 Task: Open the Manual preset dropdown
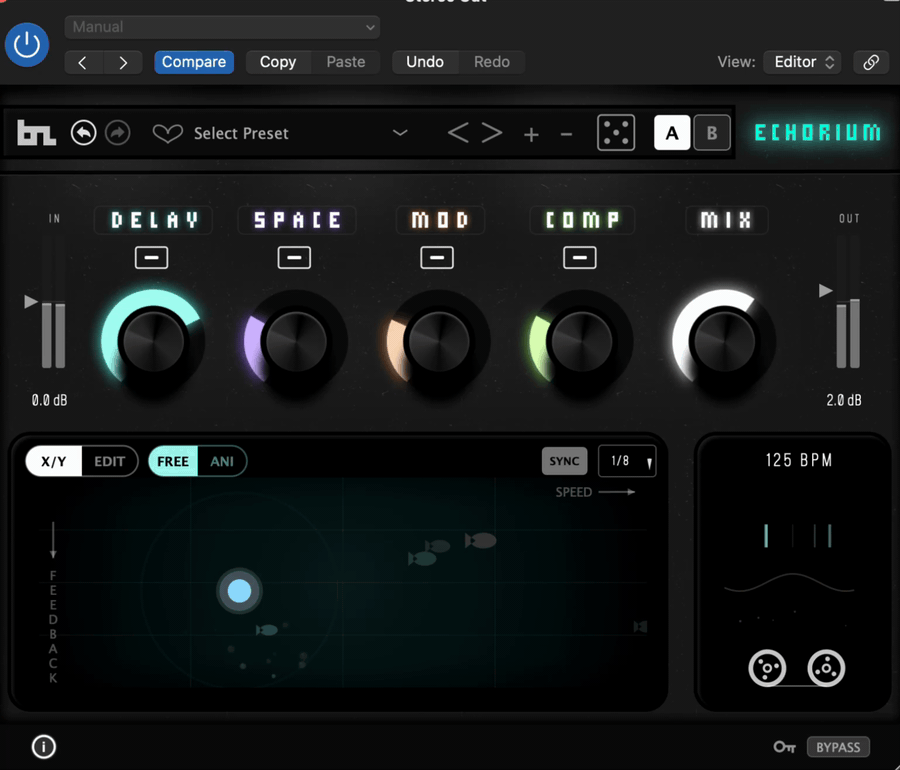[222, 27]
